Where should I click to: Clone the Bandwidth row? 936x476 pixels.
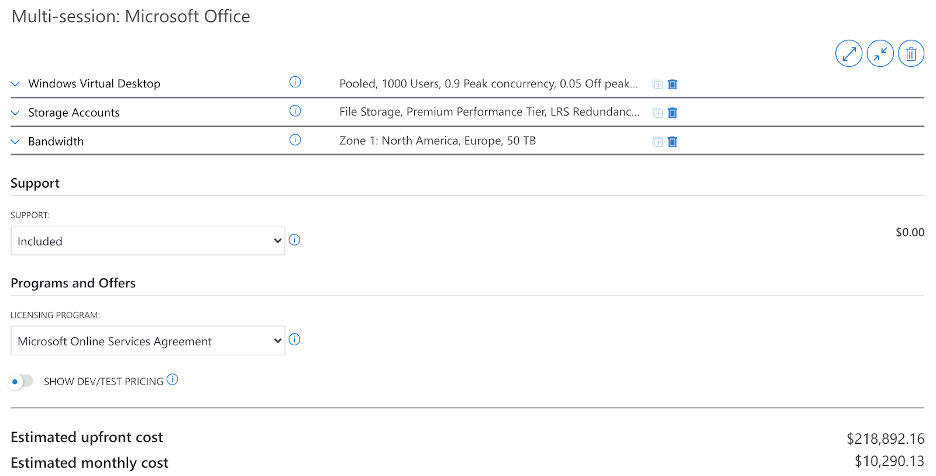(x=657, y=142)
